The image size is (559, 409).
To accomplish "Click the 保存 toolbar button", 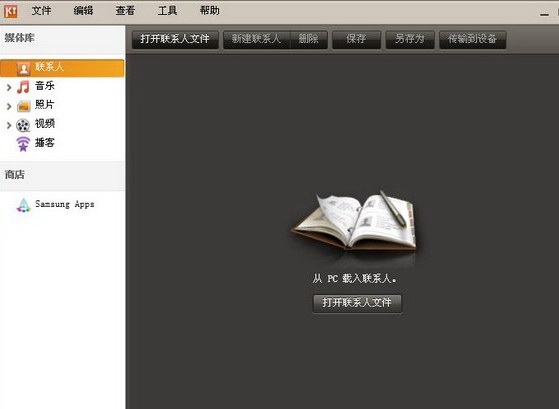I will [x=357, y=39].
